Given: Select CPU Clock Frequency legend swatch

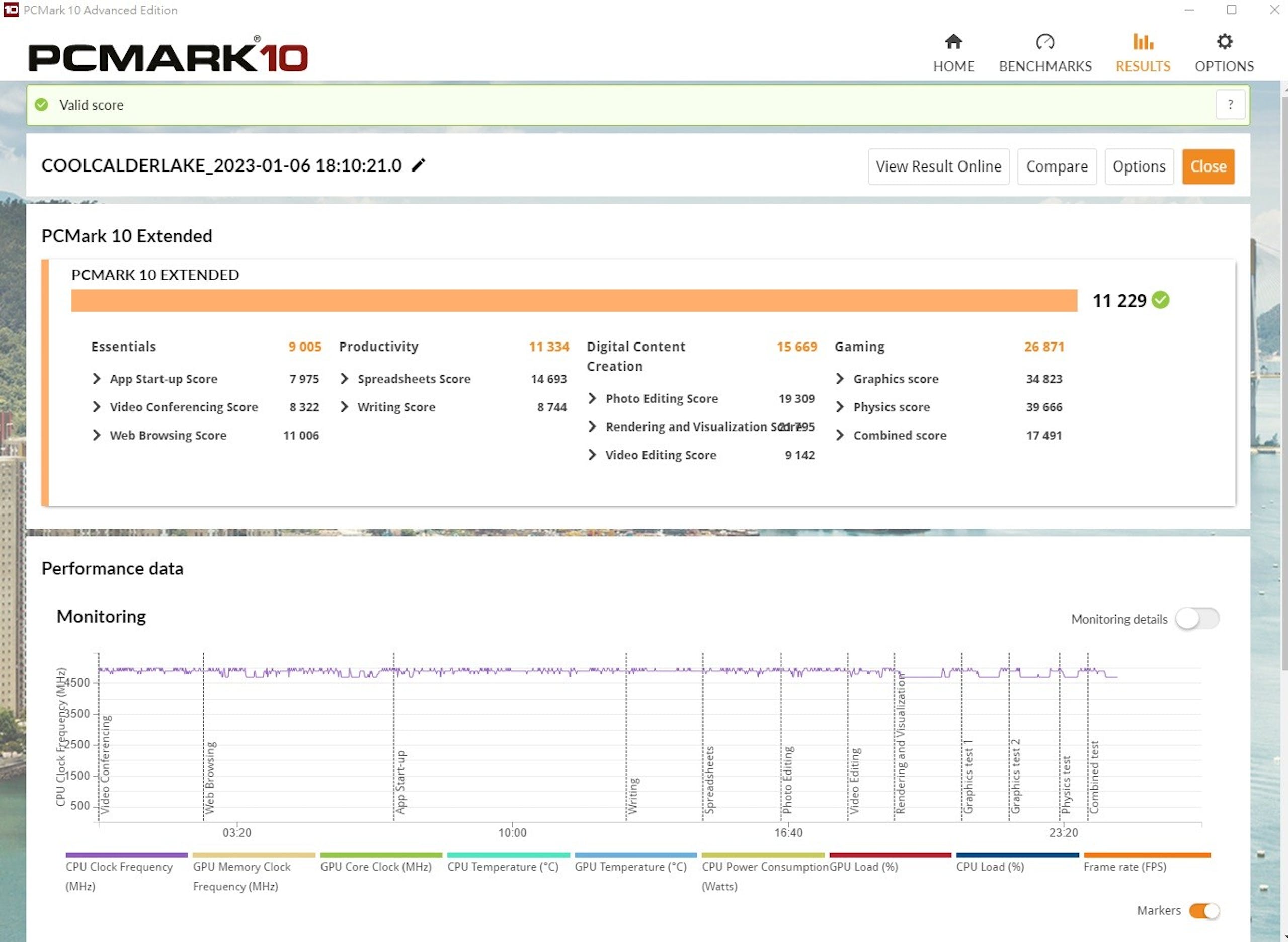Looking at the screenshot, I should (126, 855).
